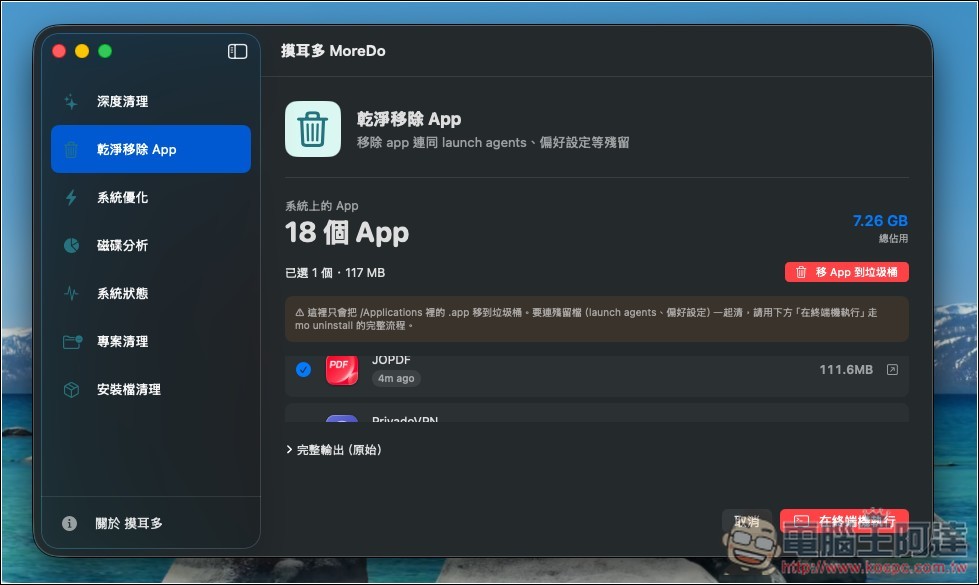Click the trash icon beside 乾淨移除 App in sidebar
The width and height of the screenshot is (979, 585).
click(71, 149)
